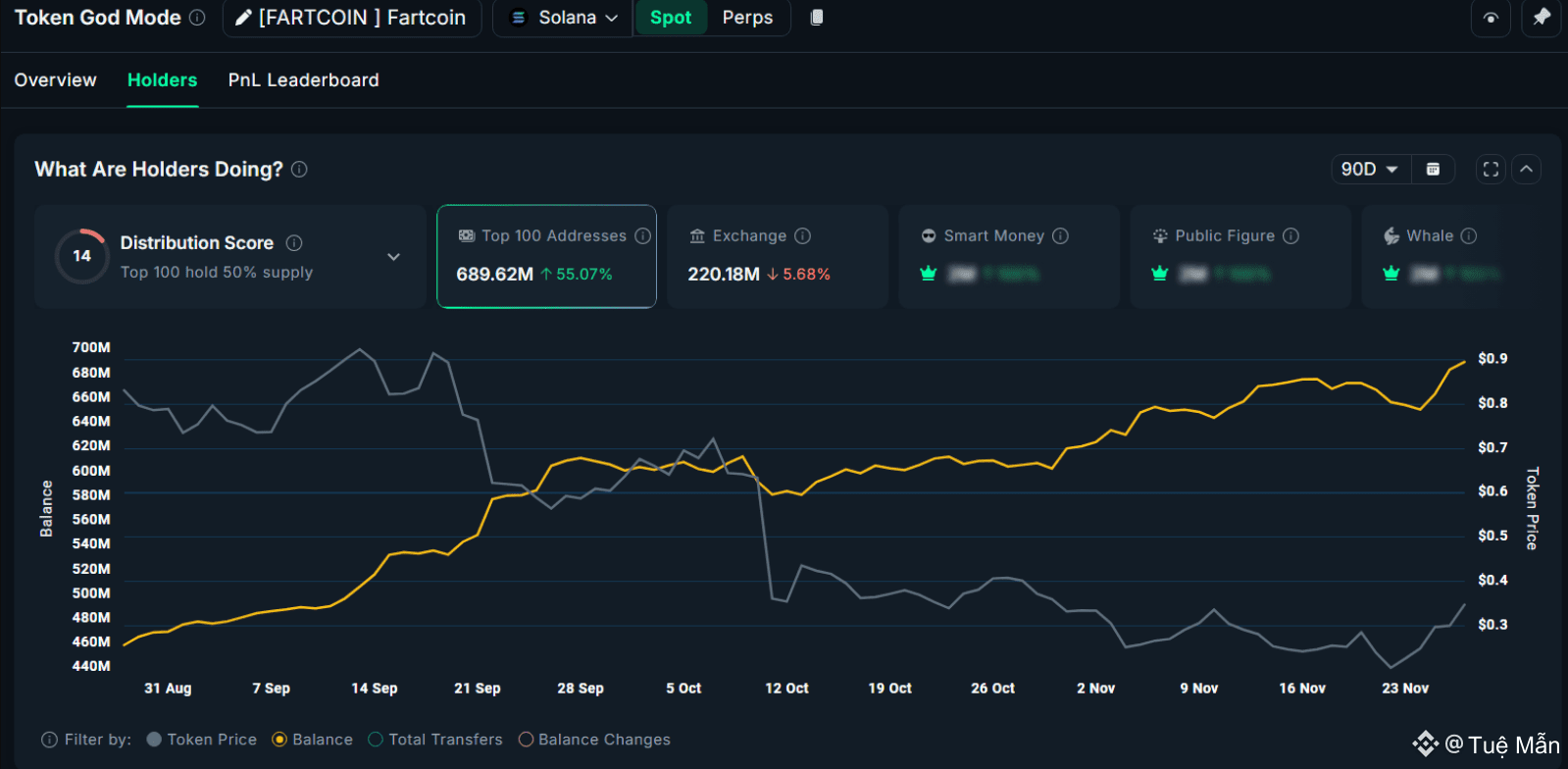This screenshot has width=1568, height=769.
Task: Select the Balance Changes filter option
Action: tap(526, 740)
